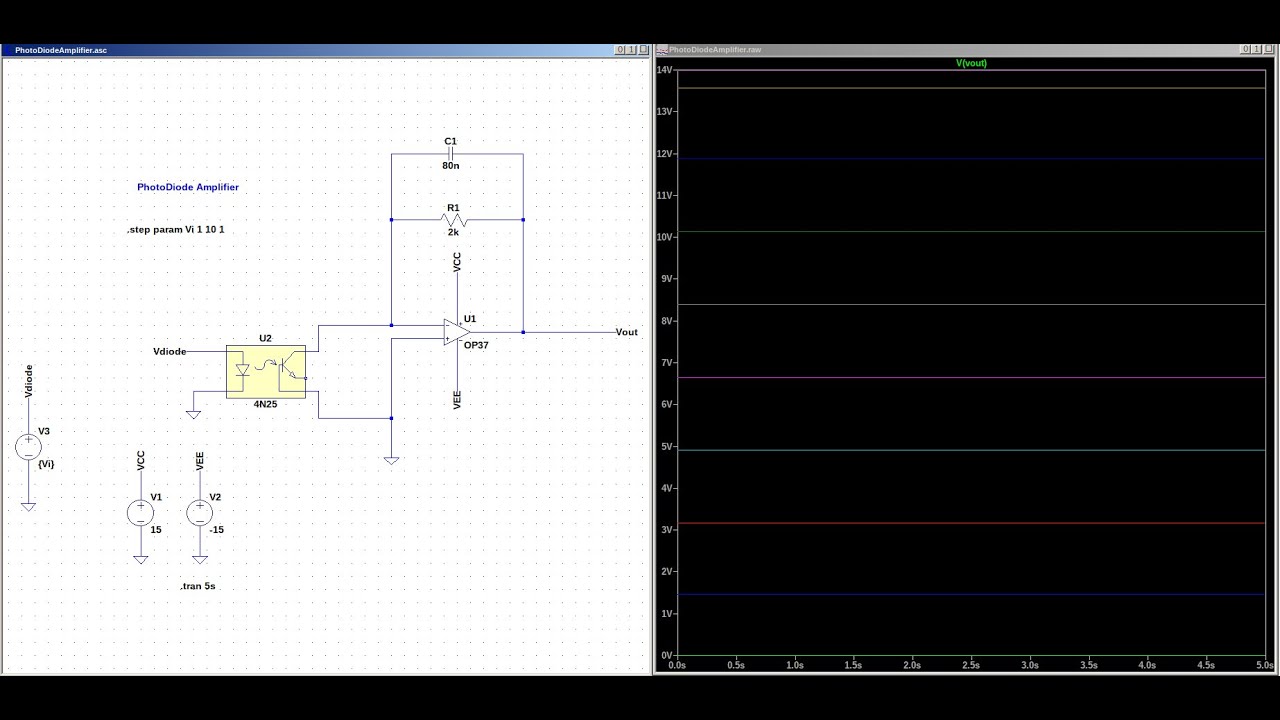The height and width of the screenshot is (720, 1280).
Task: Click ground symbol under V1 source
Action: pos(140,560)
